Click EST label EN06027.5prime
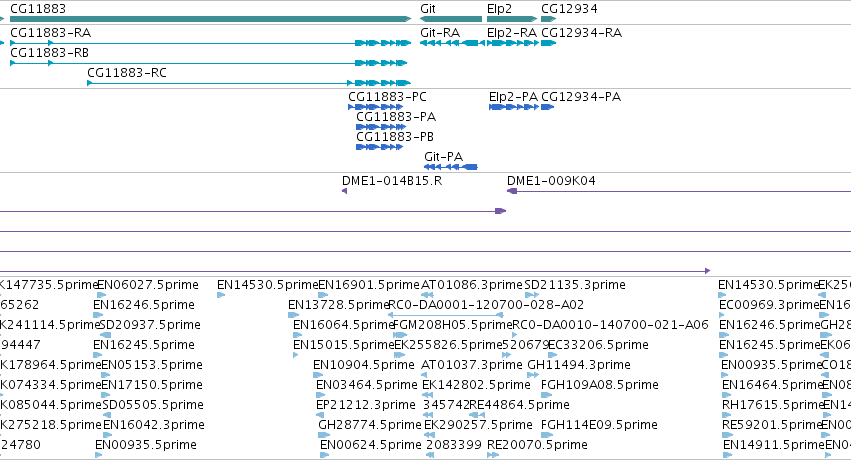The height and width of the screenshot is (460, 851). (x=148, y=285)
